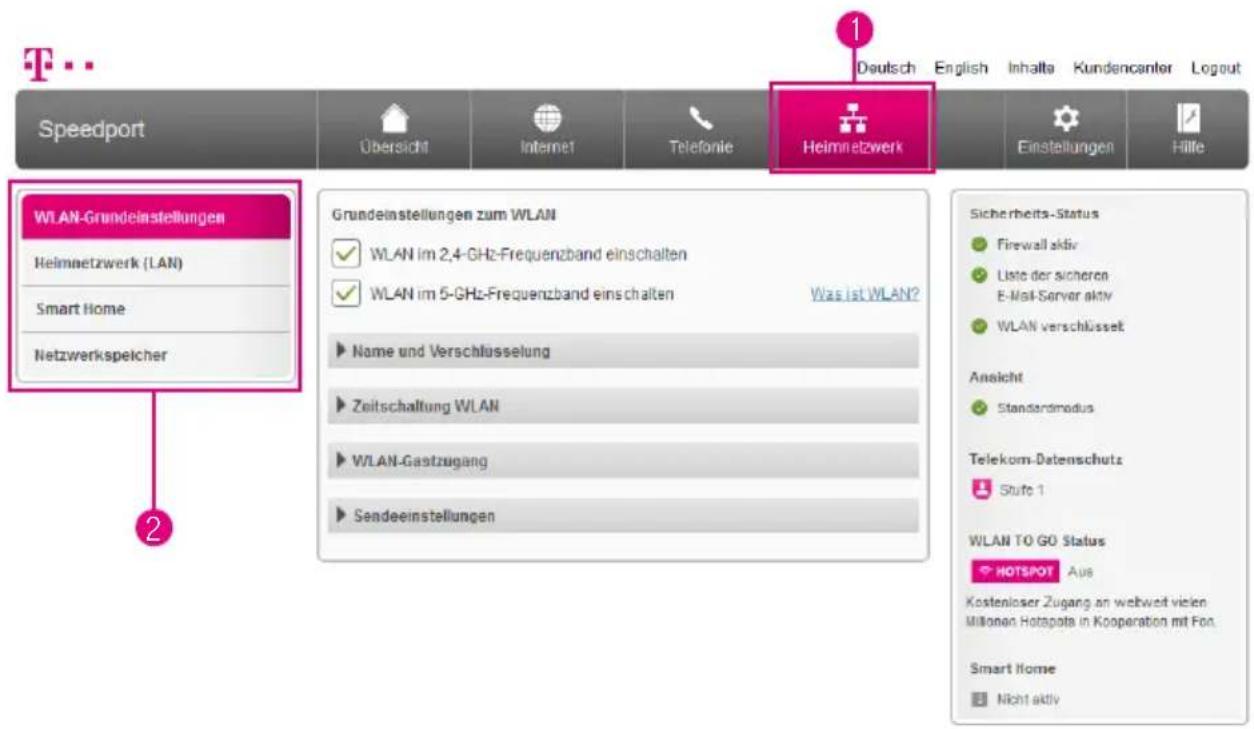Click the WLAN verschlüsselt green status icon

(x=978, y=326)
